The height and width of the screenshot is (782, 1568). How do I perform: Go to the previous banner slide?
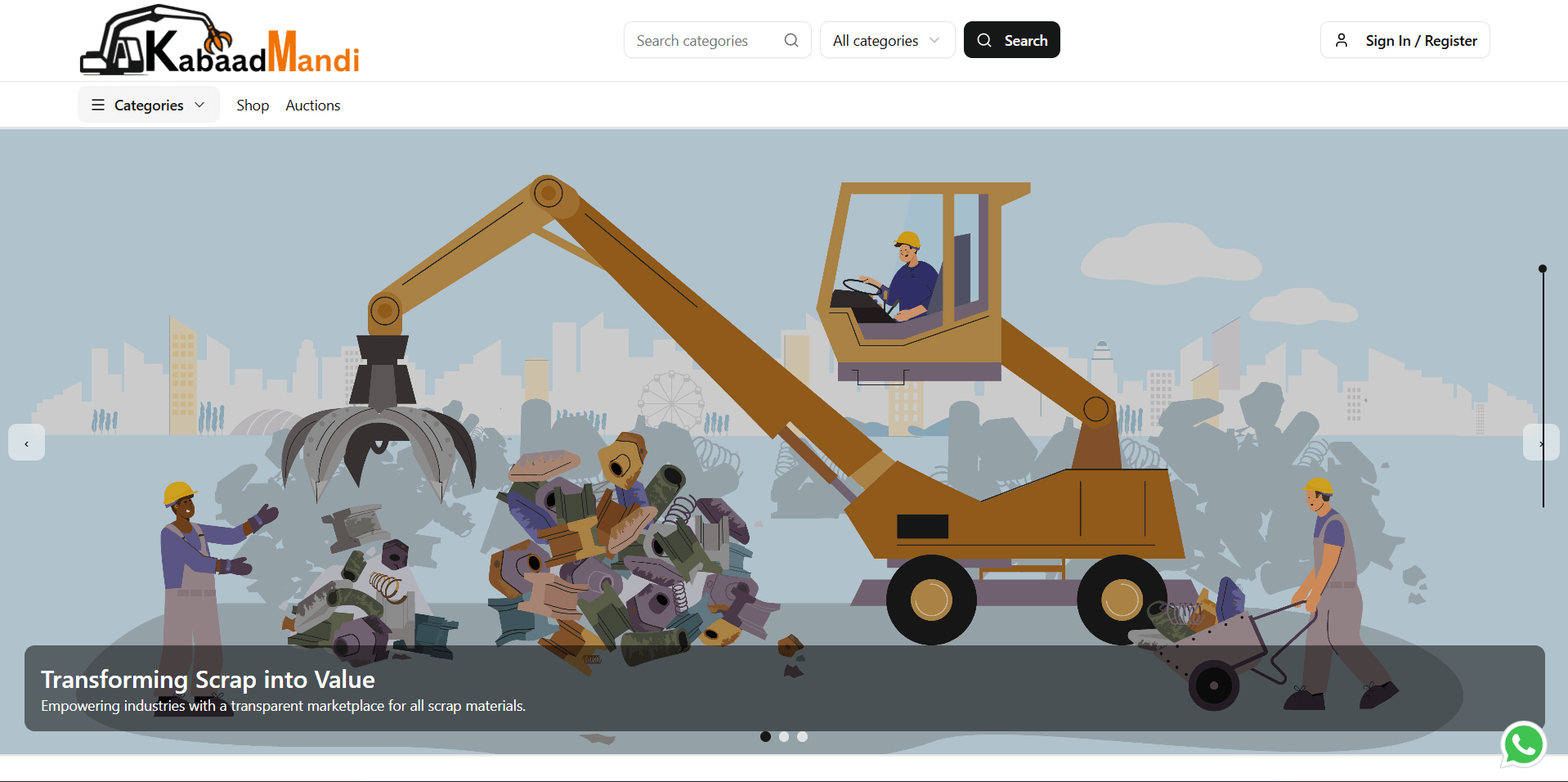pyautogui.click(x=26, y=443)
